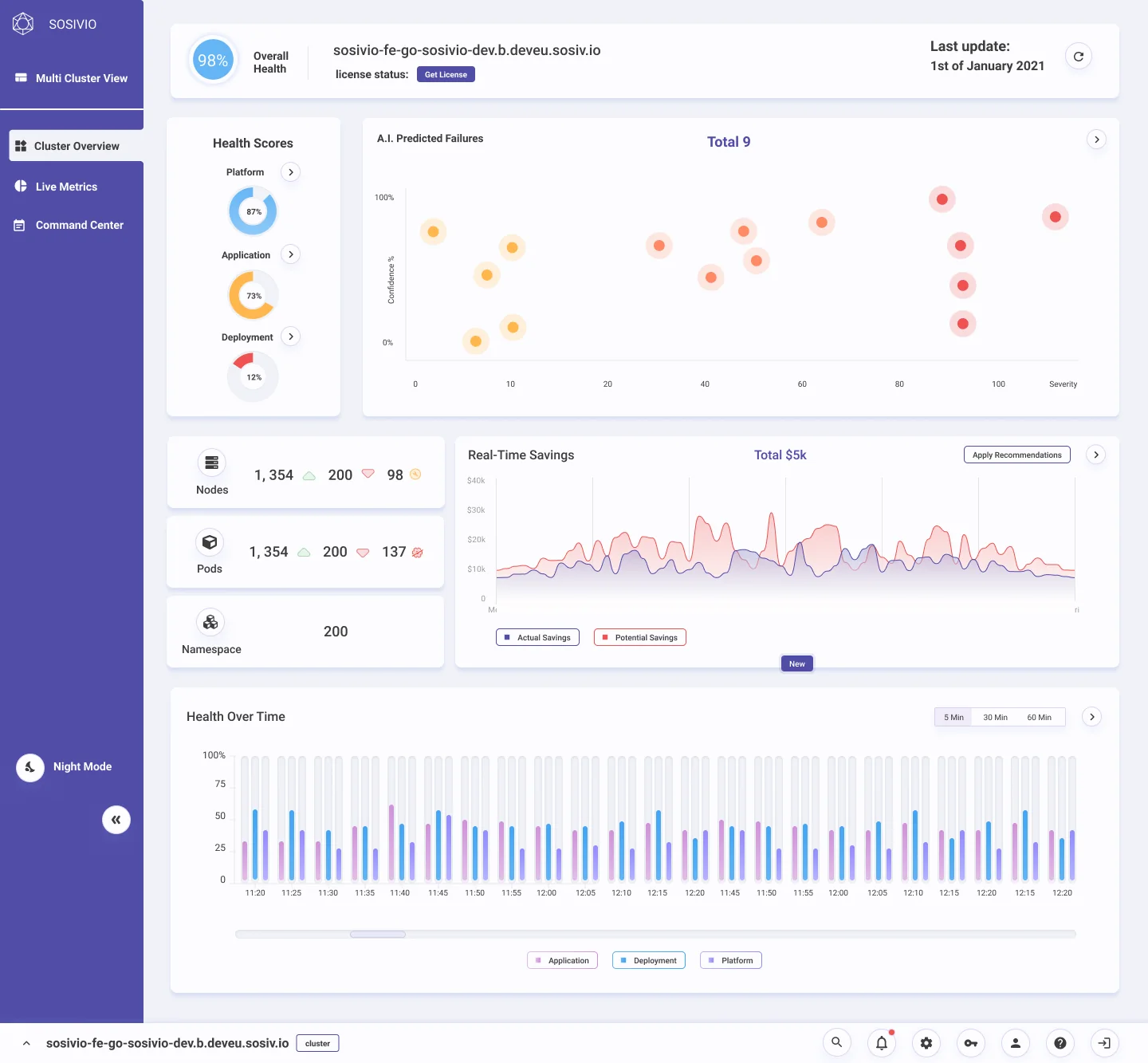Open search from bottom bar
The width and height of the screenshot is (1148, 1063).
(x=837, y=1042)
